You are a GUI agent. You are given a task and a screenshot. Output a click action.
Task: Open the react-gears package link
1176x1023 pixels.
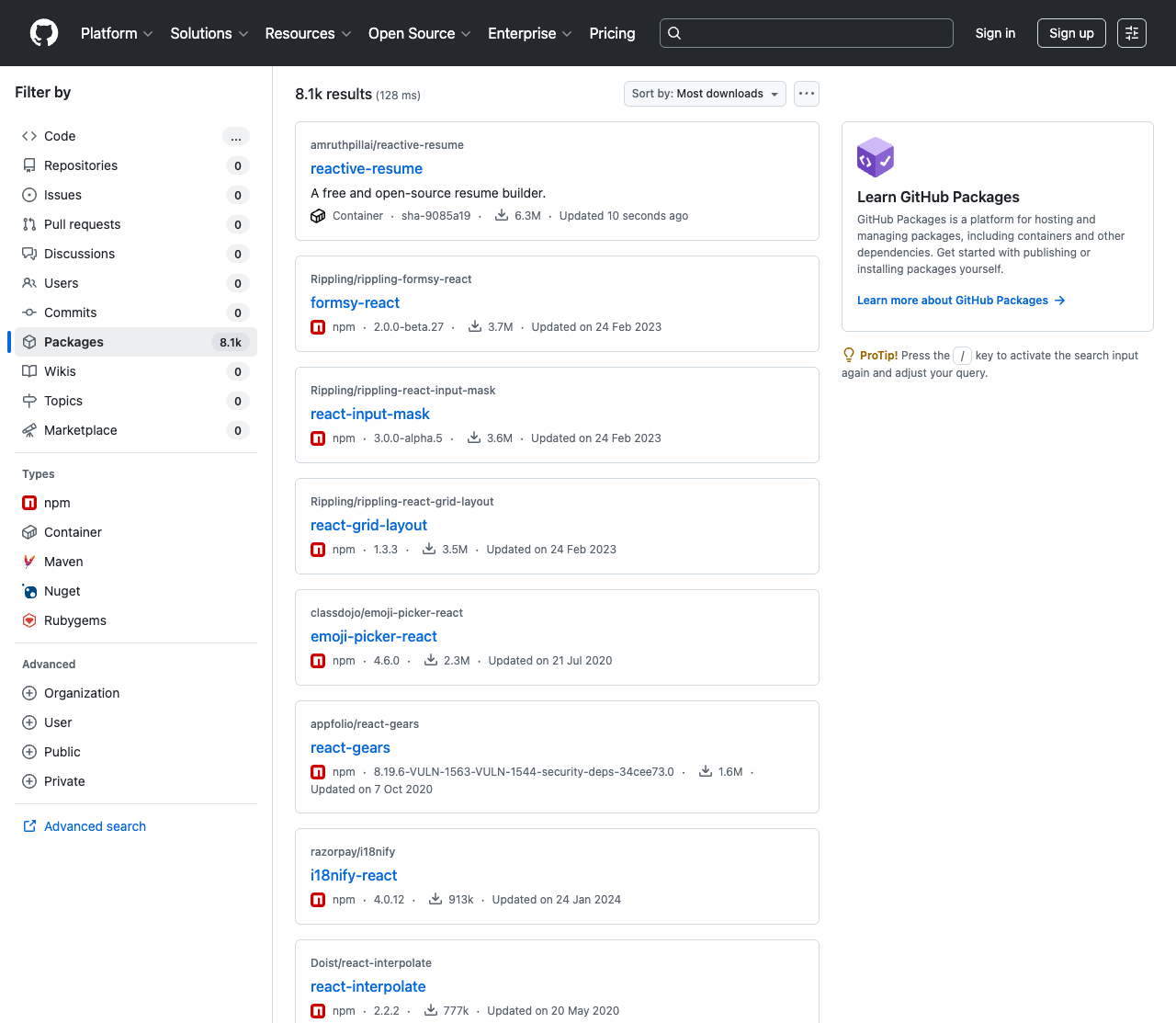(x=350, y=747)
